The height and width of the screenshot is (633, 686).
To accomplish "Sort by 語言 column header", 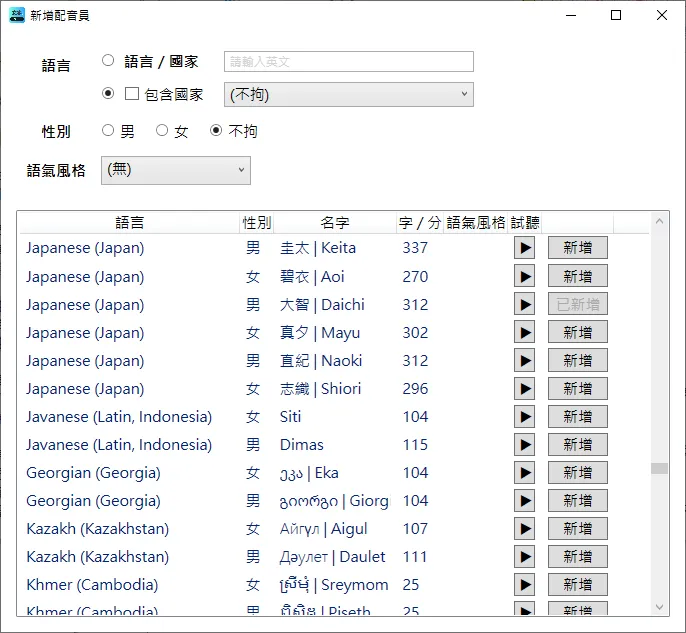I will [130, 223].
